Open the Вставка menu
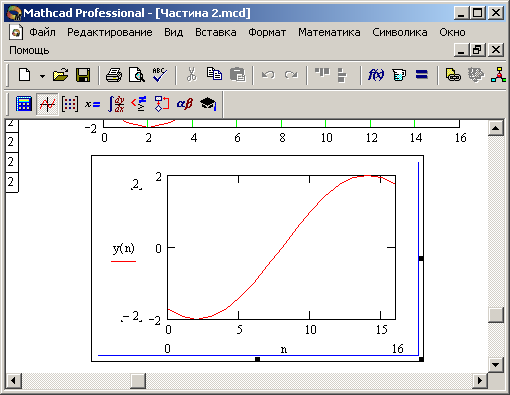510x395 pixels. pos(216,32)
